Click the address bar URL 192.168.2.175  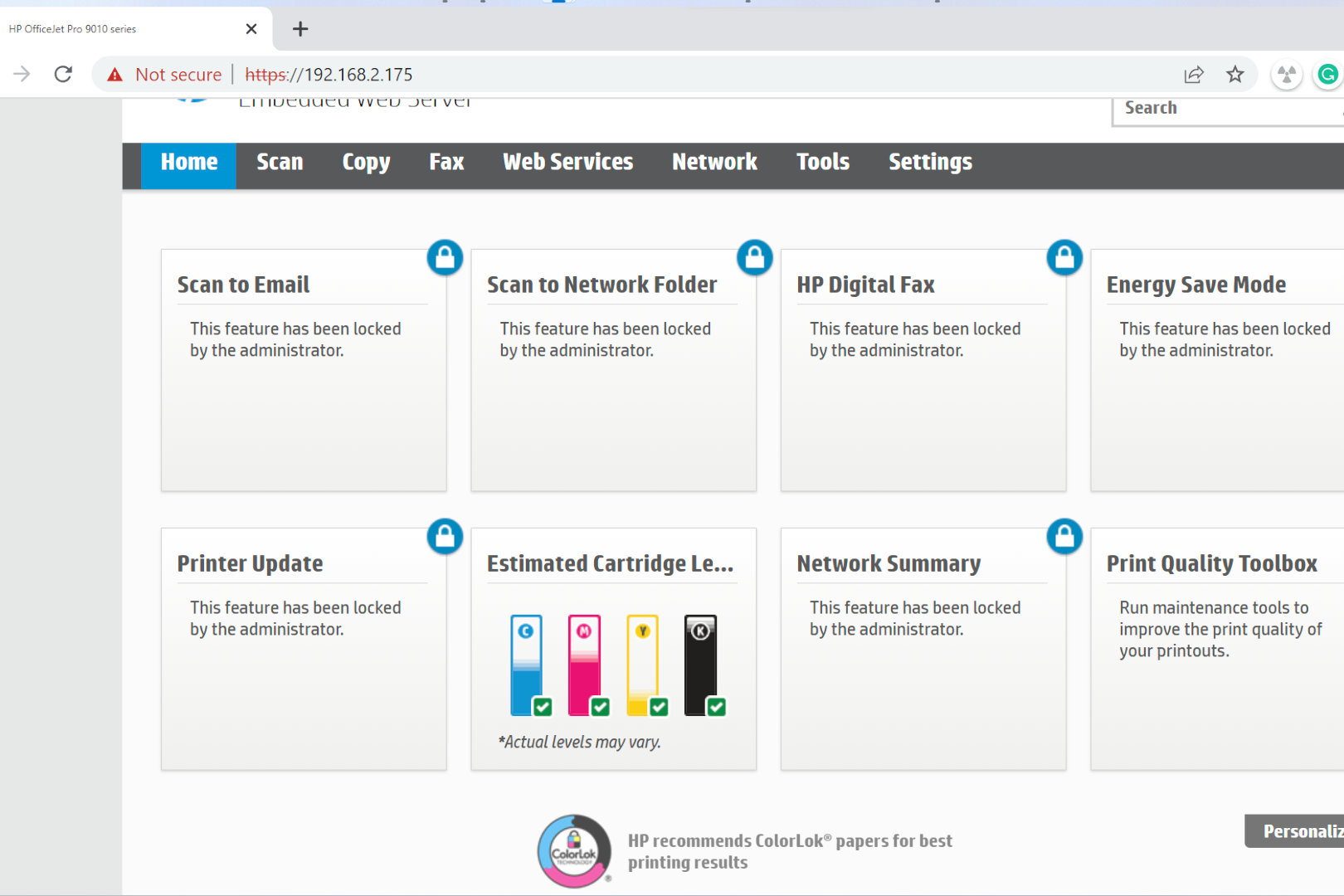click(329, 75)
